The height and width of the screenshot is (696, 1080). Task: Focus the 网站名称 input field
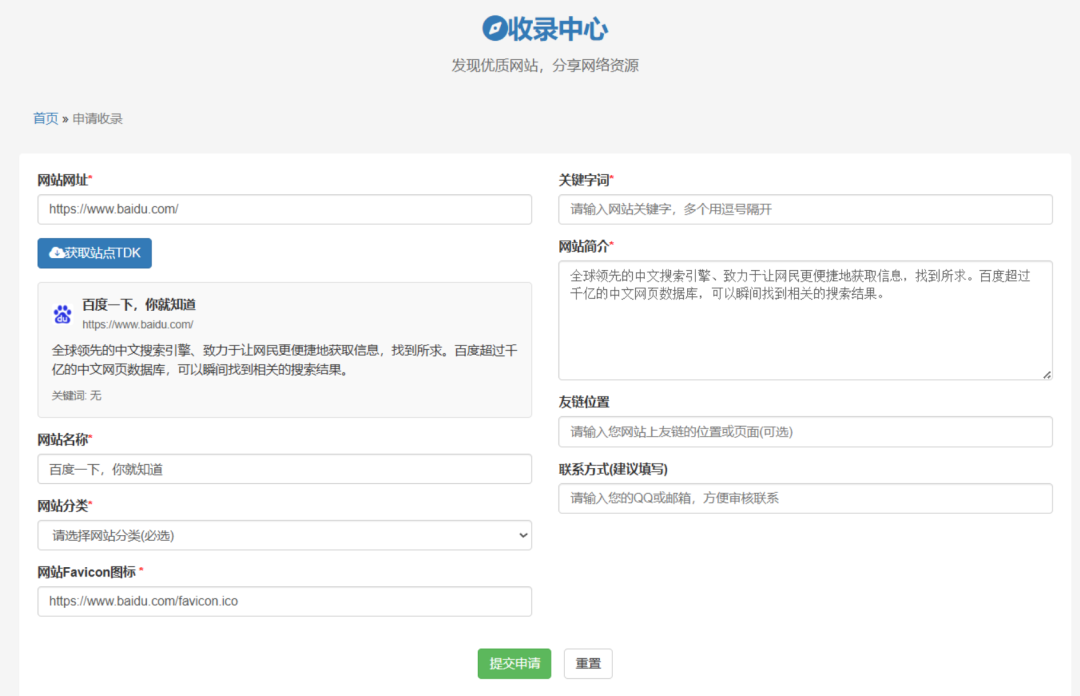click(284, 469)
